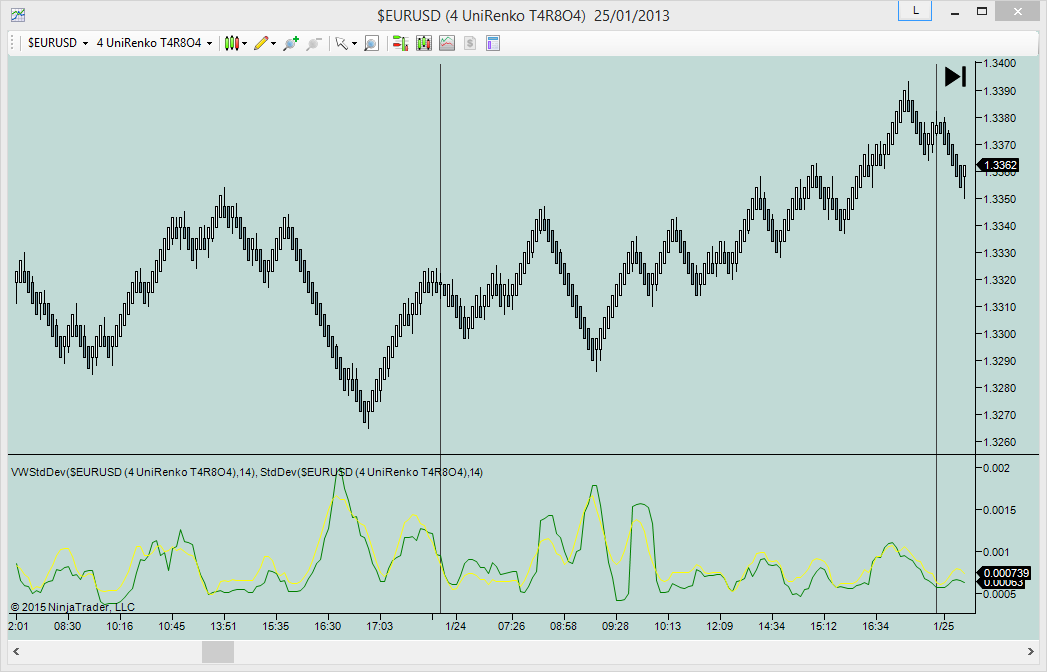Click the 0.0015 indicator axis label

[x=1000, y=510]
